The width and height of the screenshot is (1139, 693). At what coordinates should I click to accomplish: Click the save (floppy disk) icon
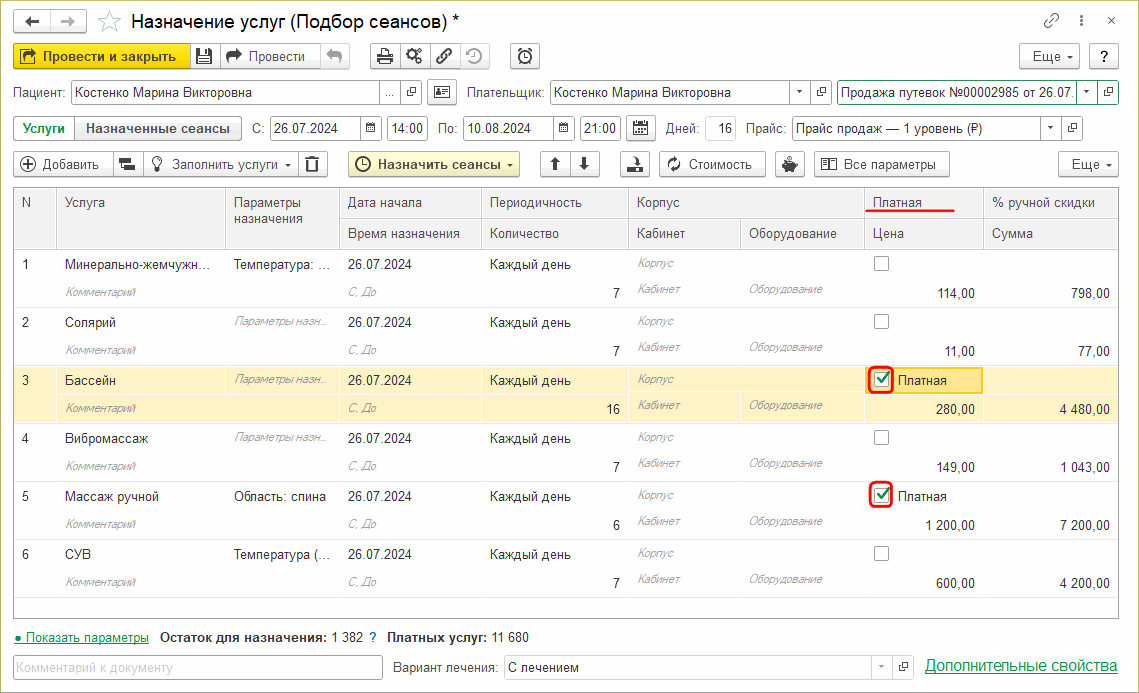[204, 57]
